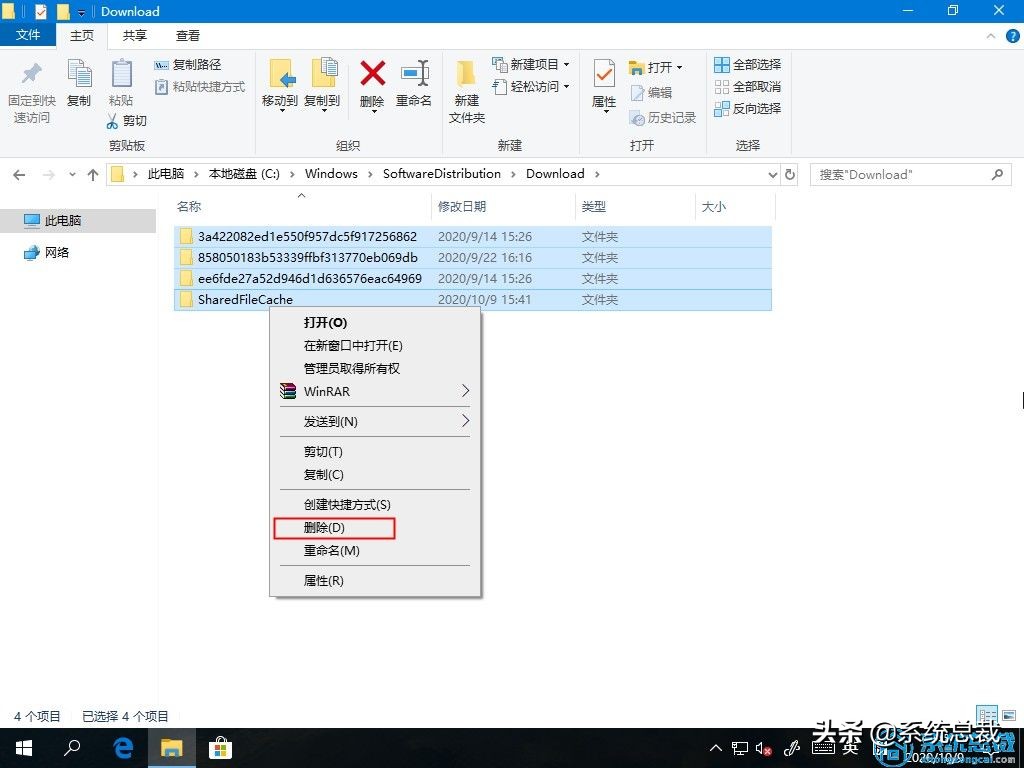Click the 全部选择 button
Viewport: 1024px width, 768px height.
click(747, 64)
